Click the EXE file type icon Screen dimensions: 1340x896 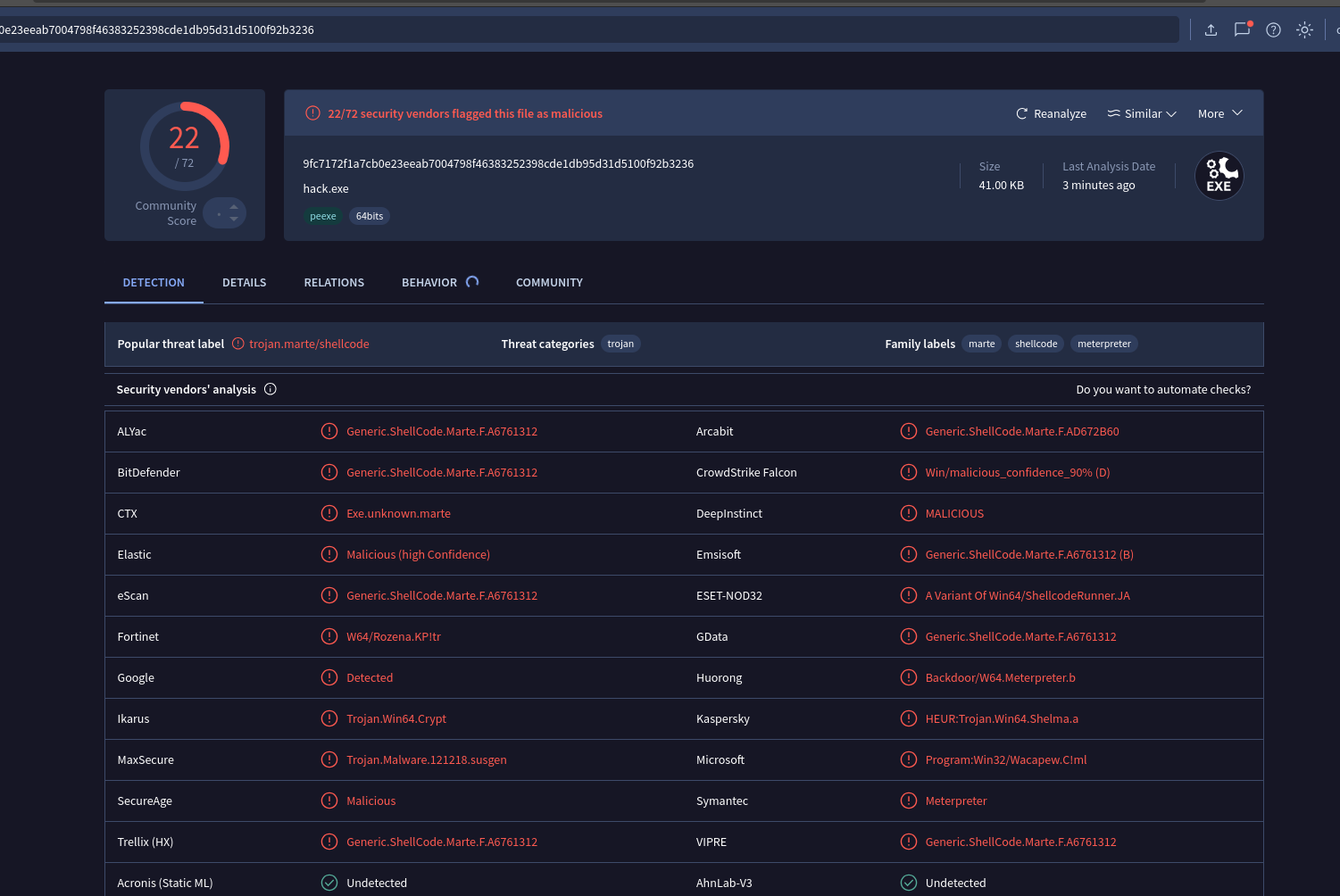pos(1219,176)
